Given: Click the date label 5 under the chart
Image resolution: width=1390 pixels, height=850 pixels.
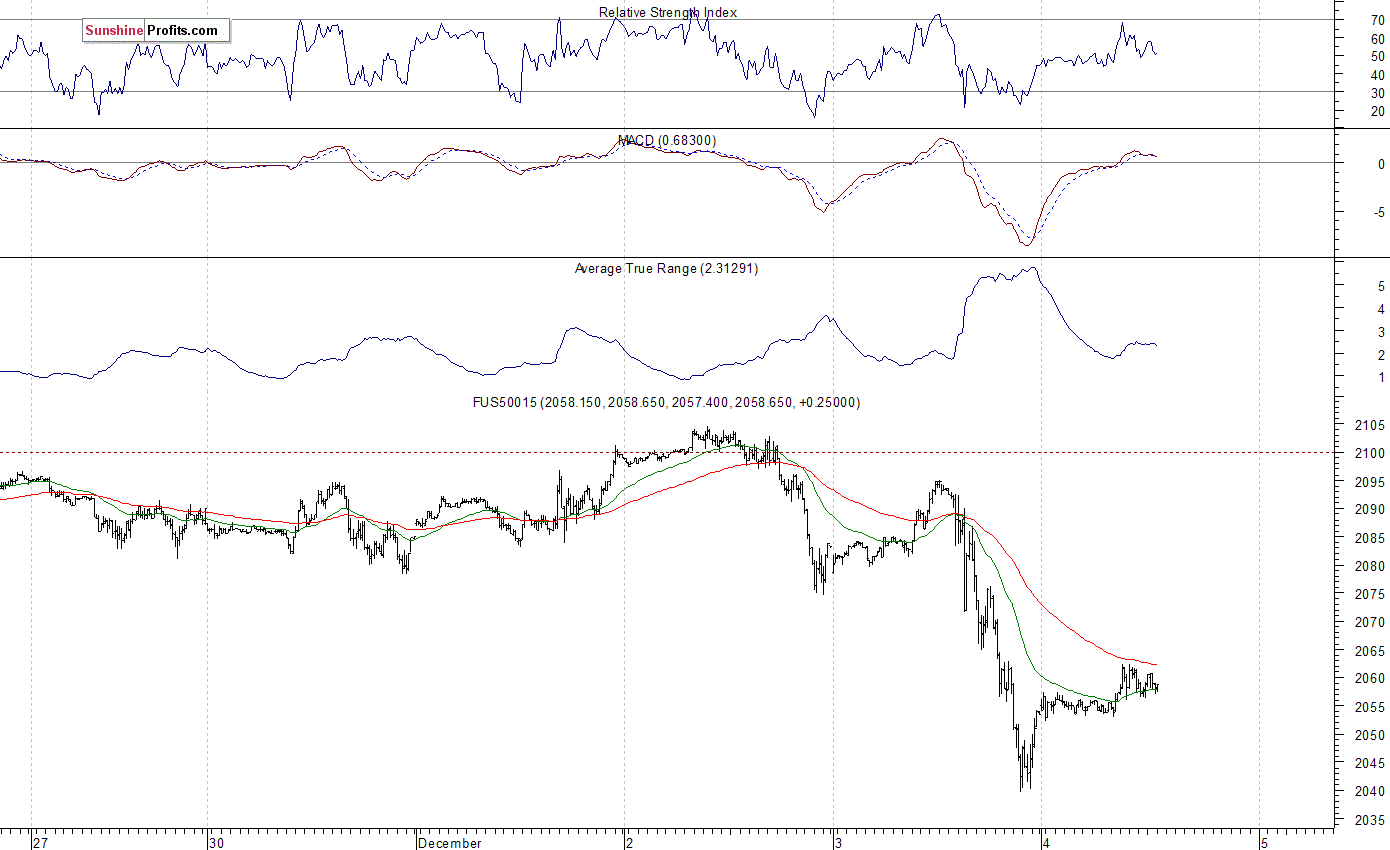Looking at the screenshot, I should [x=1264, y=843].
